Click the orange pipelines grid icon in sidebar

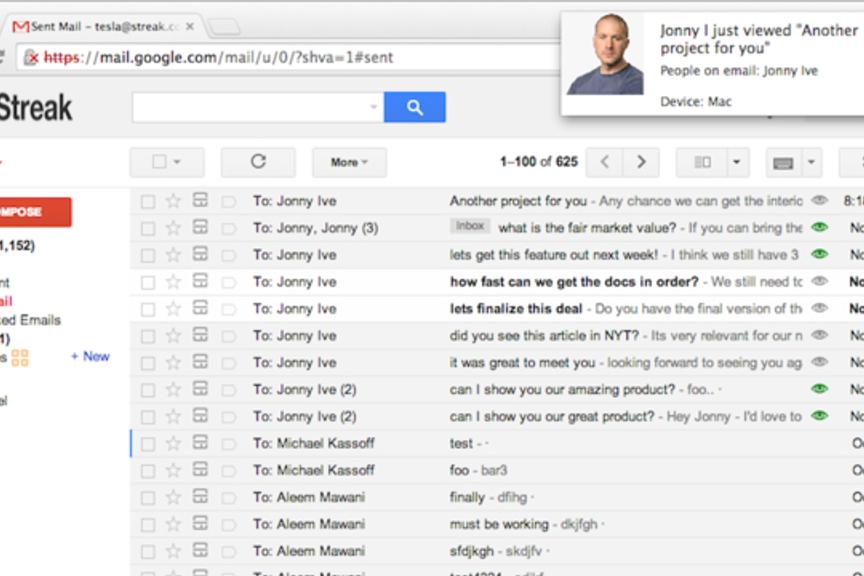click(x=20, y=358)
